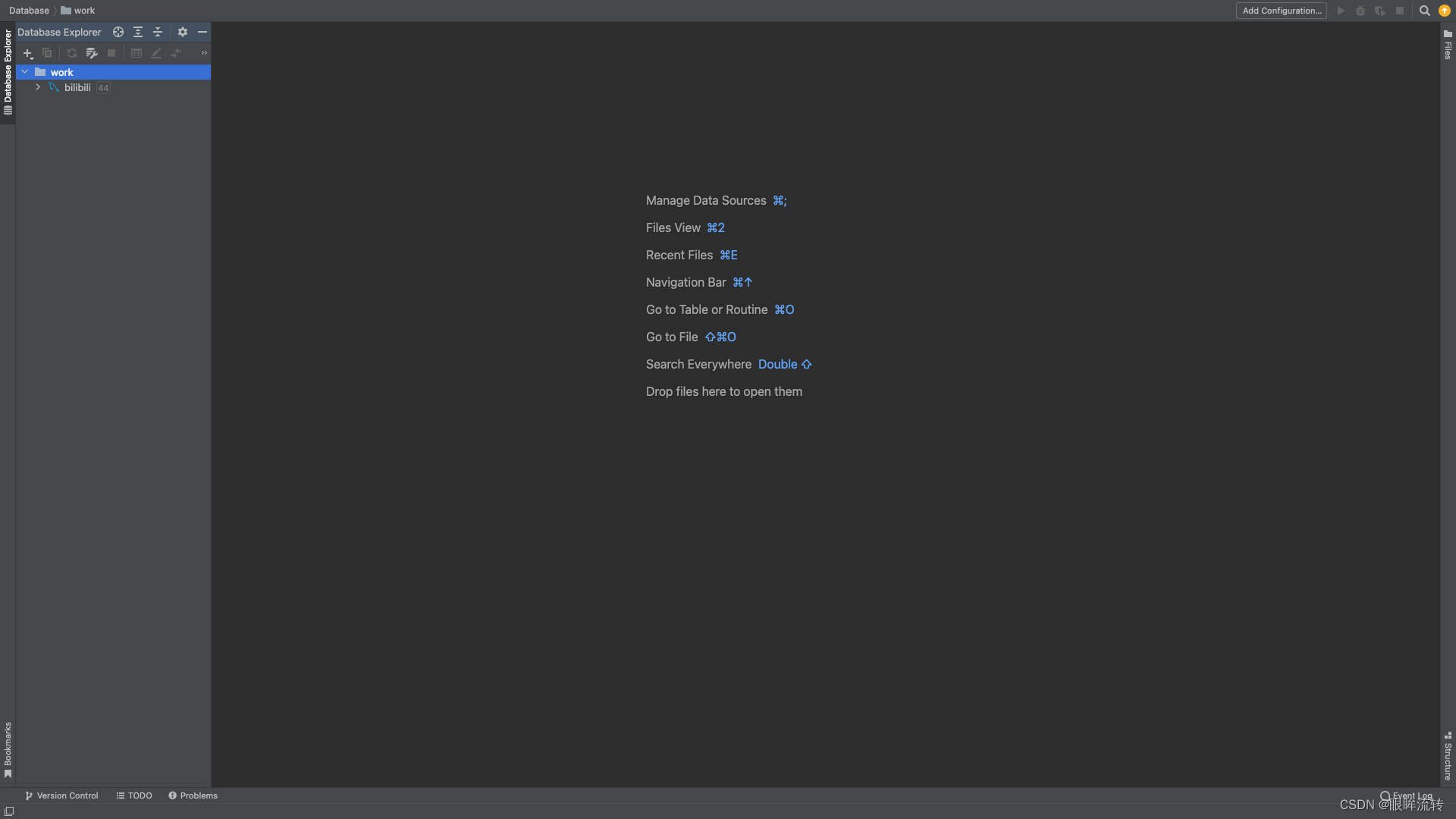Click Database in the navigation breadcrumb
The height and width of the screenshot is (819, 1456).
pos(29,11)
